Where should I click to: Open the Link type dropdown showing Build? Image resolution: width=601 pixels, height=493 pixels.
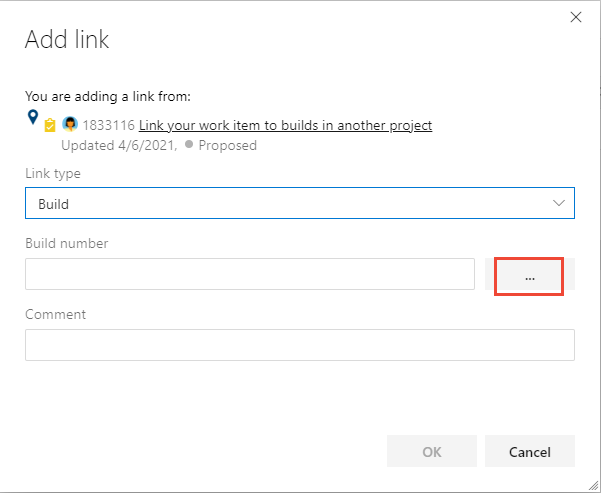coord(299,203)
